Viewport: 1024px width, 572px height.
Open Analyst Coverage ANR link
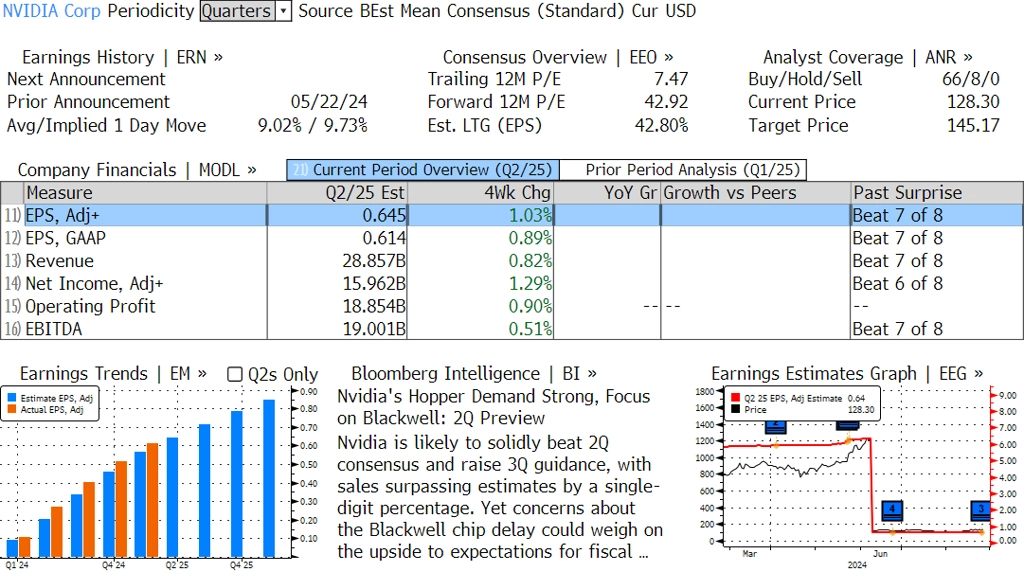867,57
